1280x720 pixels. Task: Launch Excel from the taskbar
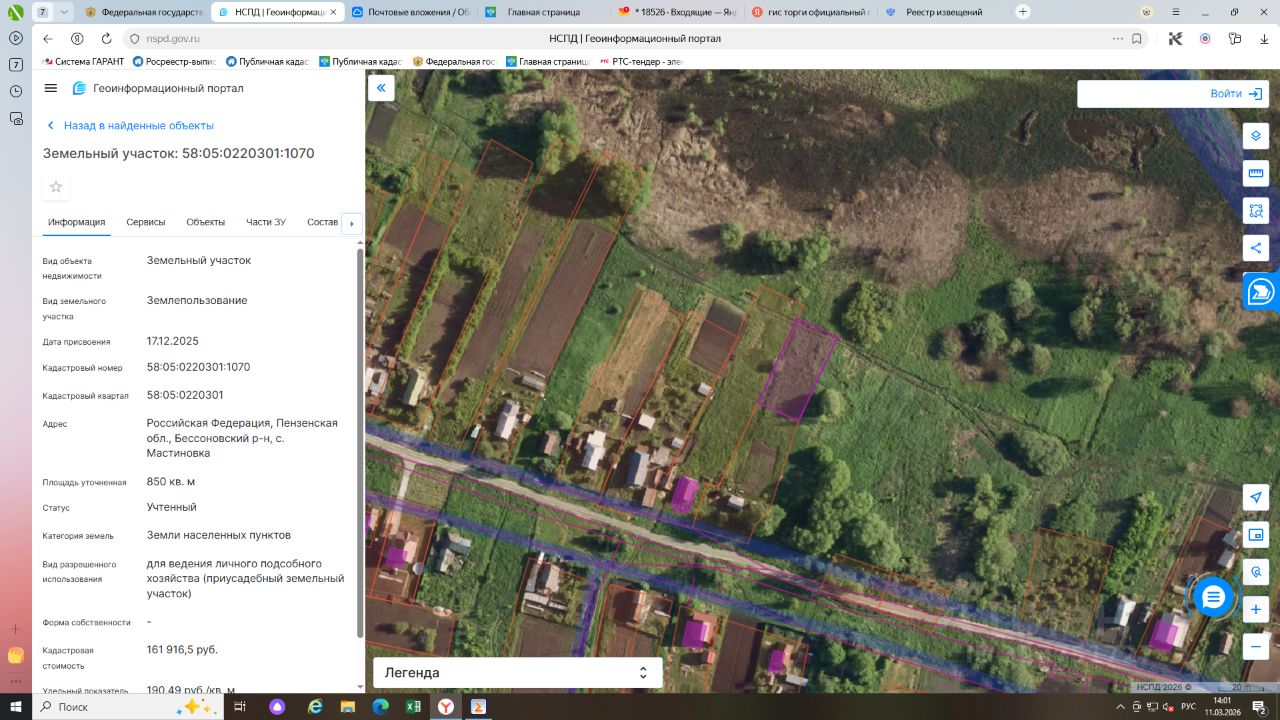(412, 706)
